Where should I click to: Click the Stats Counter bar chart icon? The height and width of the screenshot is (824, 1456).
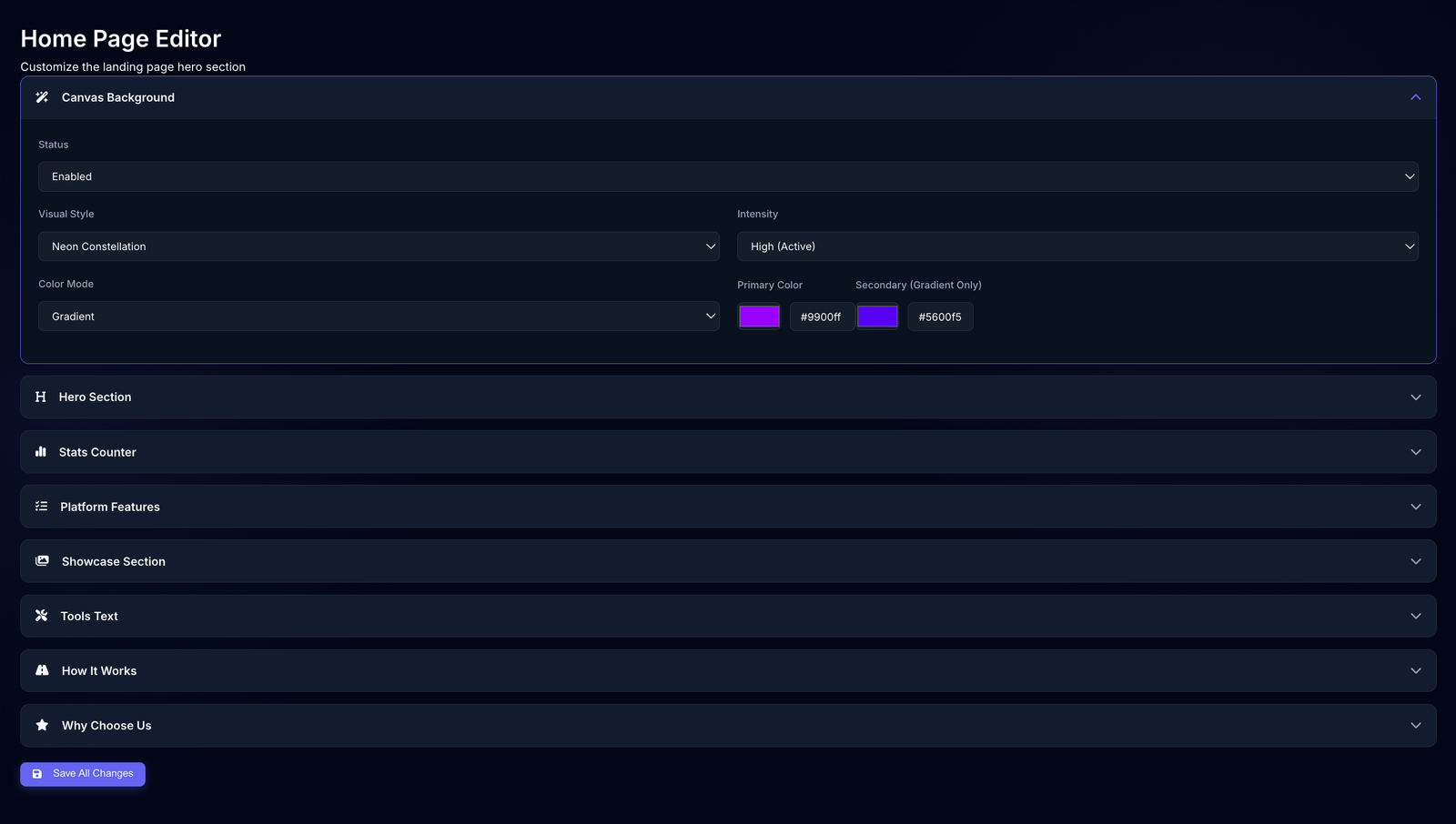41,451
